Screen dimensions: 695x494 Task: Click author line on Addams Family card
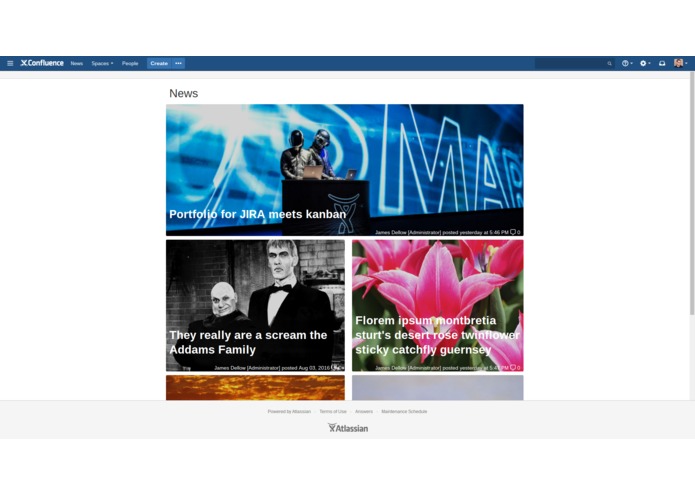pos(272,368)
